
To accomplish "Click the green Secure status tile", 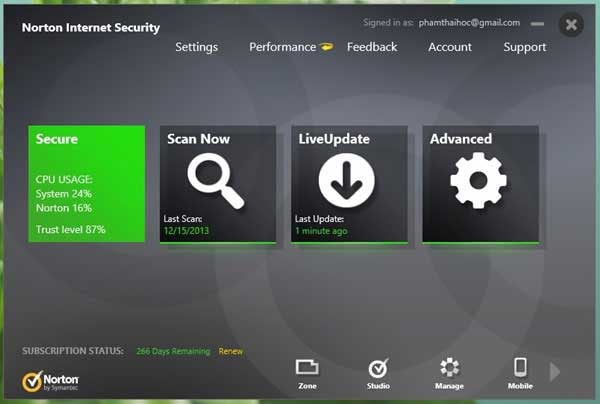I will pos(87,184).
